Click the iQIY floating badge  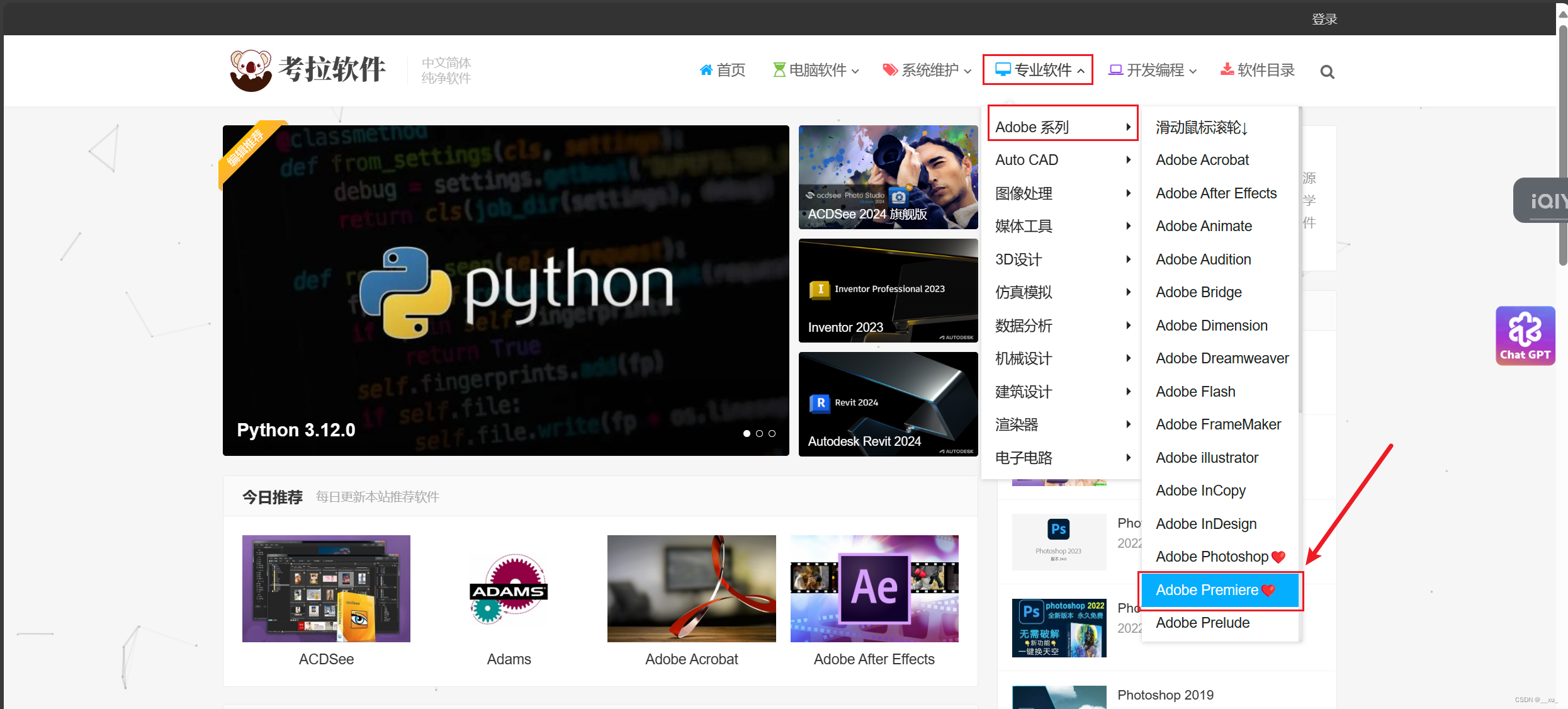[1540, 200]
